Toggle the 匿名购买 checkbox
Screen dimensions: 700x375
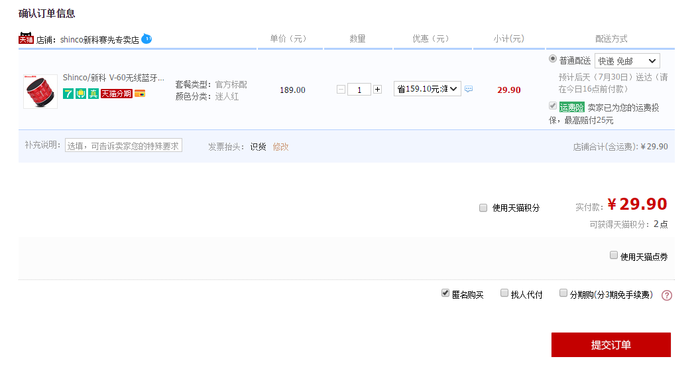445,293
